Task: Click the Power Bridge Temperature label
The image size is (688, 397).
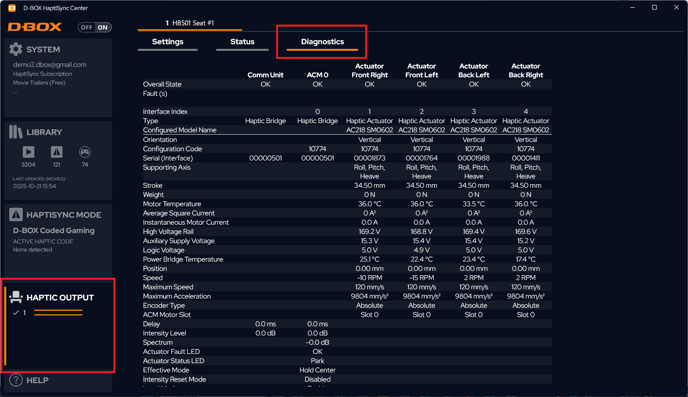Action: pyautogui.click(x=183, y=259)
